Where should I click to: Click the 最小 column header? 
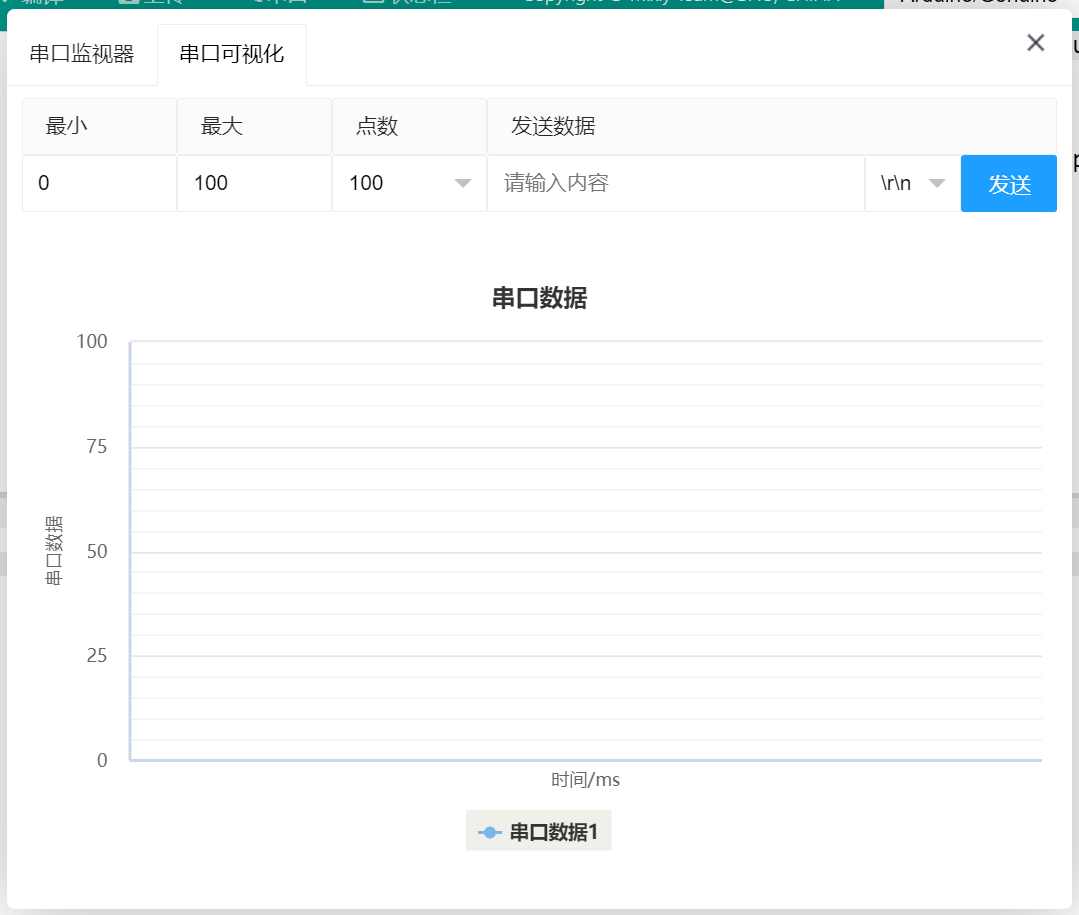[x=67, y=126]
